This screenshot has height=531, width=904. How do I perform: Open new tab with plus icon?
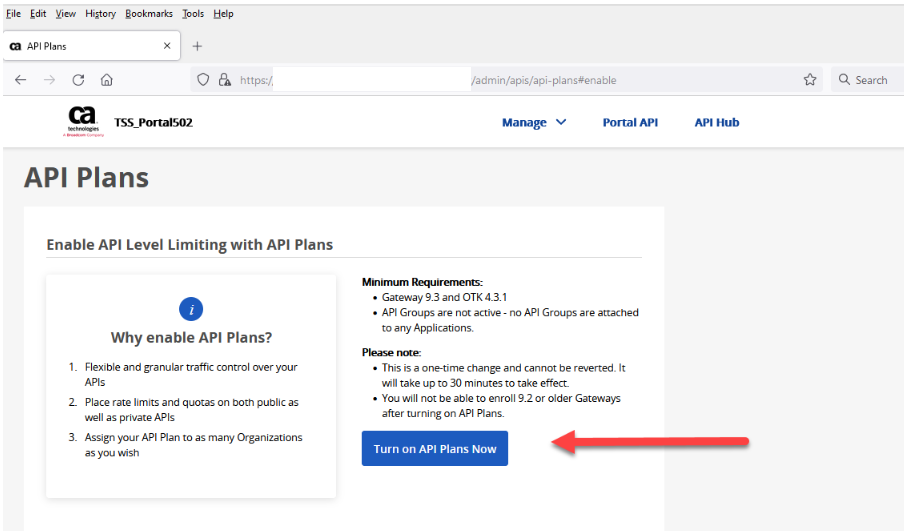(x=197, y=46)
